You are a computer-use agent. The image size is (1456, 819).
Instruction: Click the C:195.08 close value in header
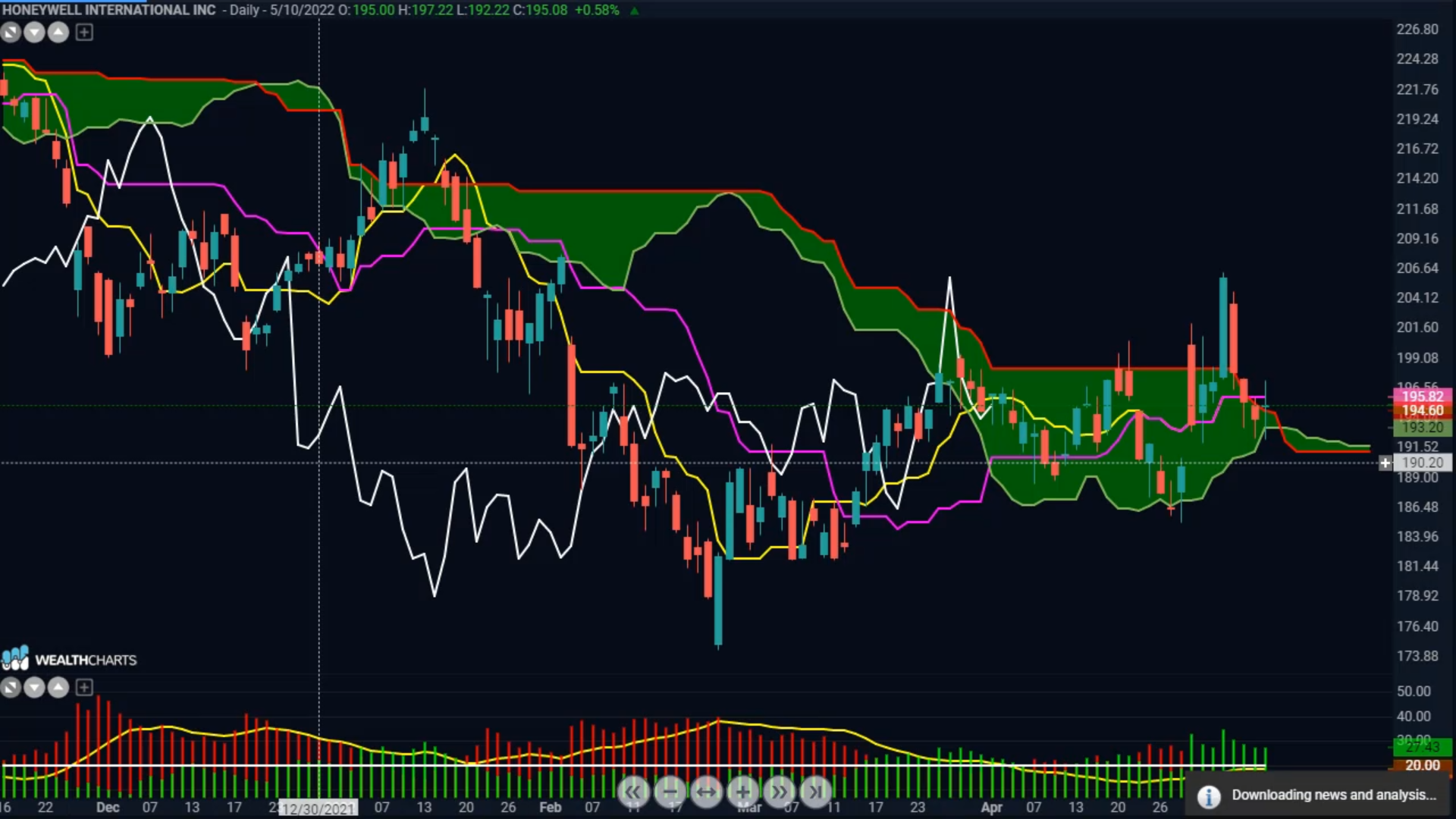coord(540,10)
